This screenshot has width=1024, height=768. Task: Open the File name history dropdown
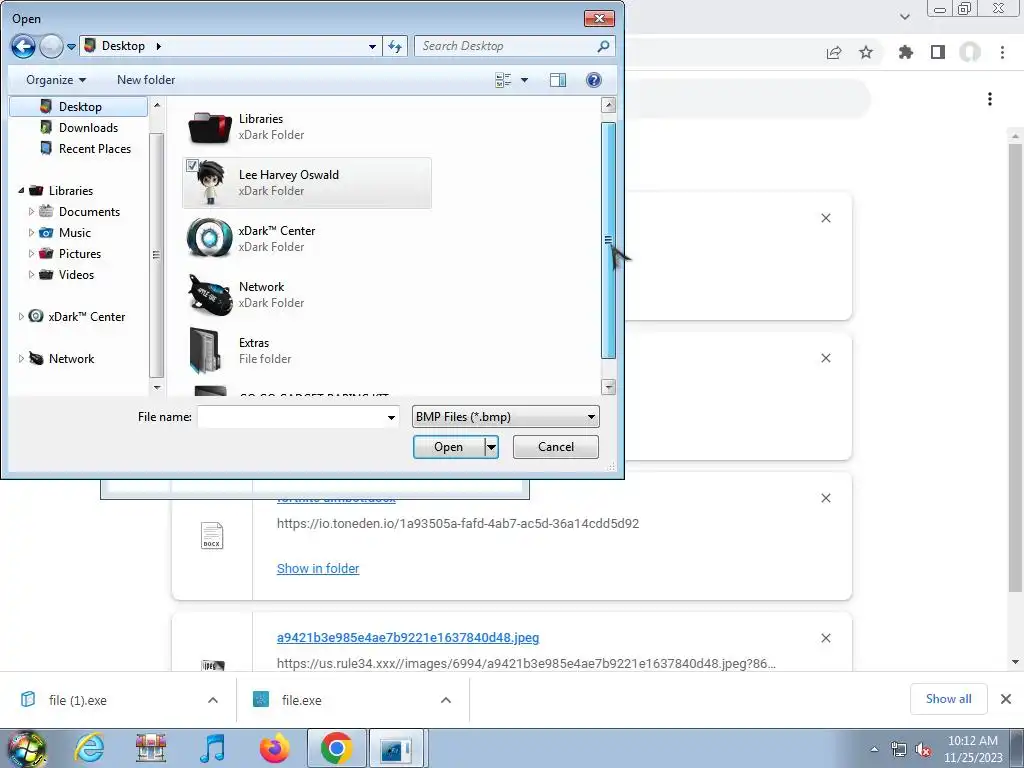(391, 417)
